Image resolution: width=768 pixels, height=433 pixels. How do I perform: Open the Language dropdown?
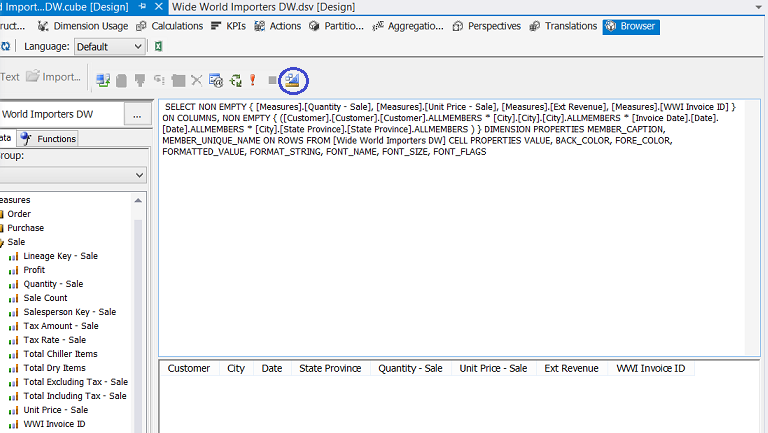109,47
